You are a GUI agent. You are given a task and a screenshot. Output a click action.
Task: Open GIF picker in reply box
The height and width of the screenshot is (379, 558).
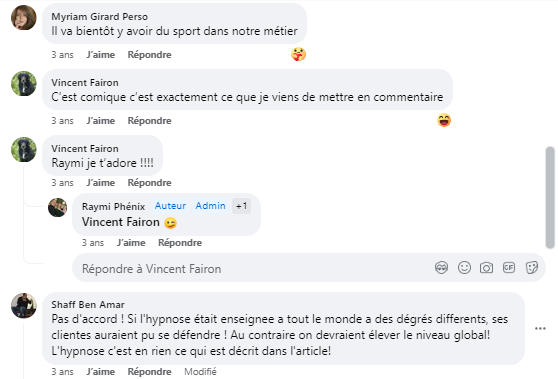click(509, 267)
